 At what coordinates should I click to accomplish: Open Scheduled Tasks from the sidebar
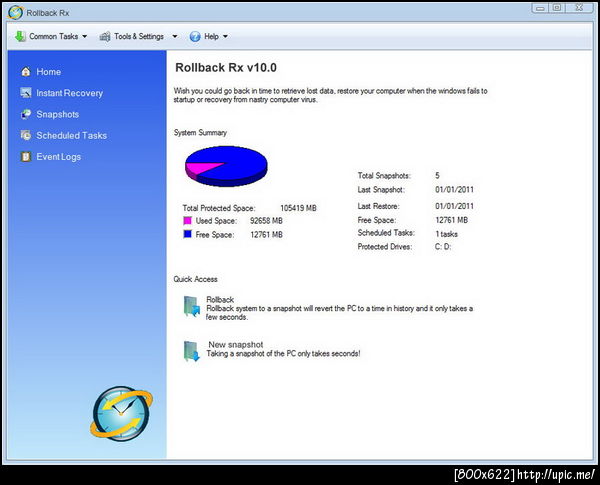pos(72,135)
